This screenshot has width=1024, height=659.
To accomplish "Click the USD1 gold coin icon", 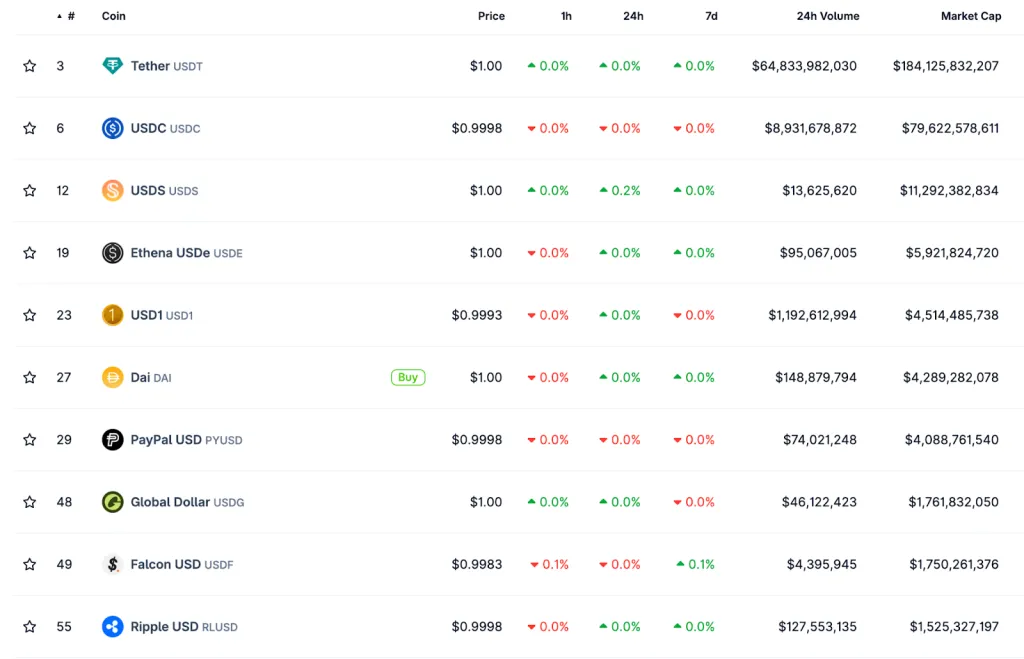I will [x=112, y=315].
